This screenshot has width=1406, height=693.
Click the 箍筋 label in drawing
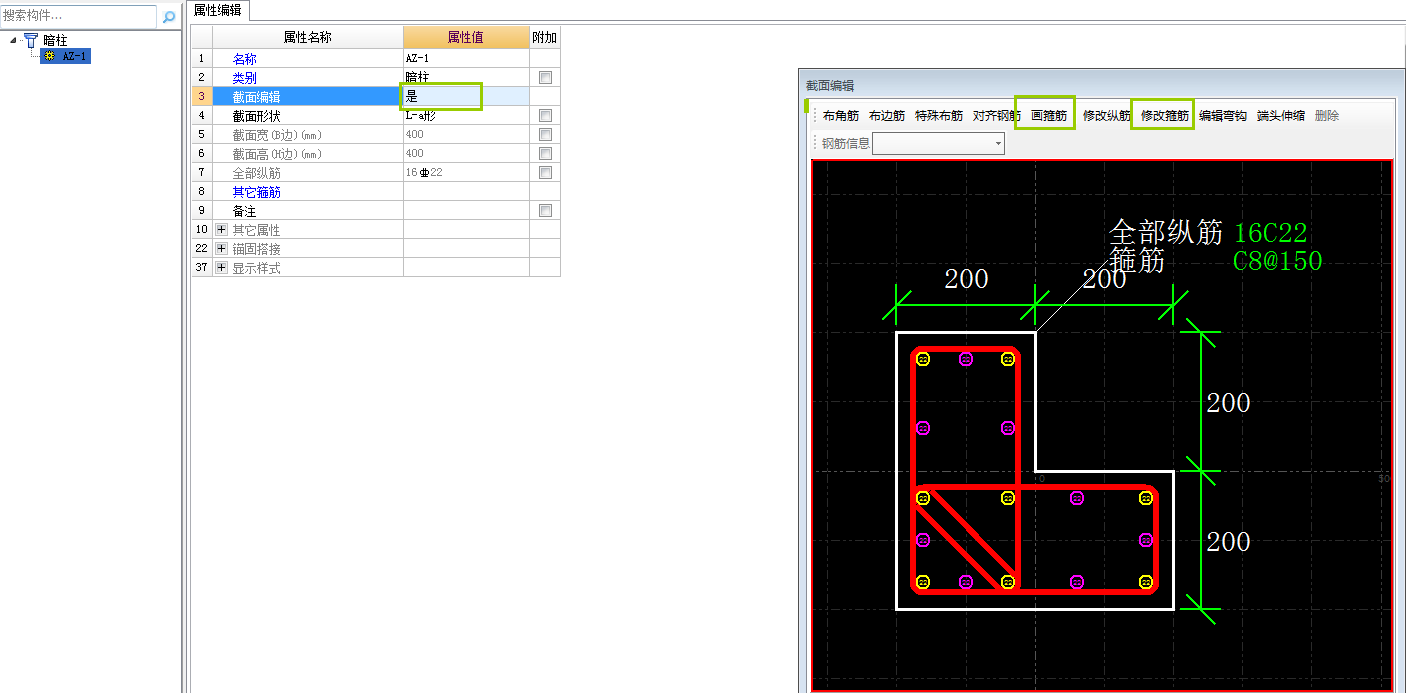point(1137,261)
